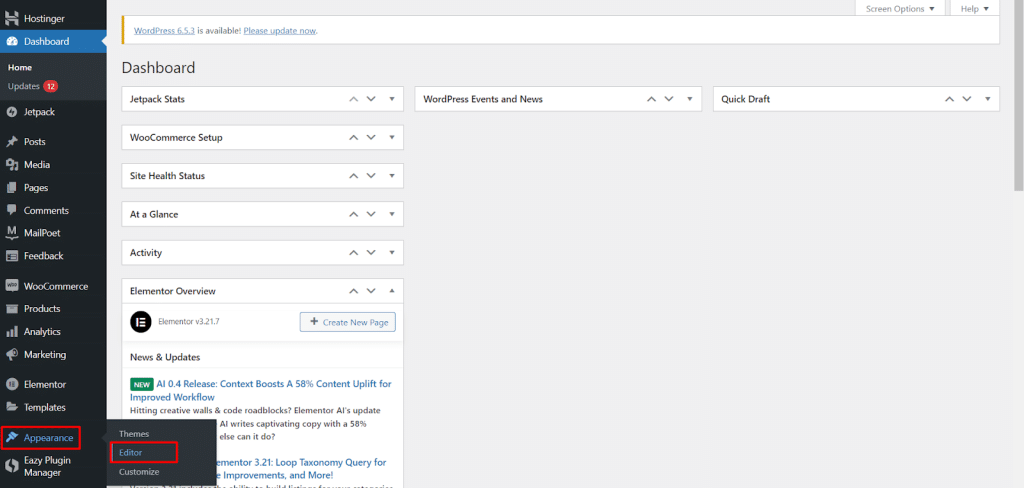Move At a Glance widget up
Viewport: 1024px width, 488px height.
tap(353, 214)
